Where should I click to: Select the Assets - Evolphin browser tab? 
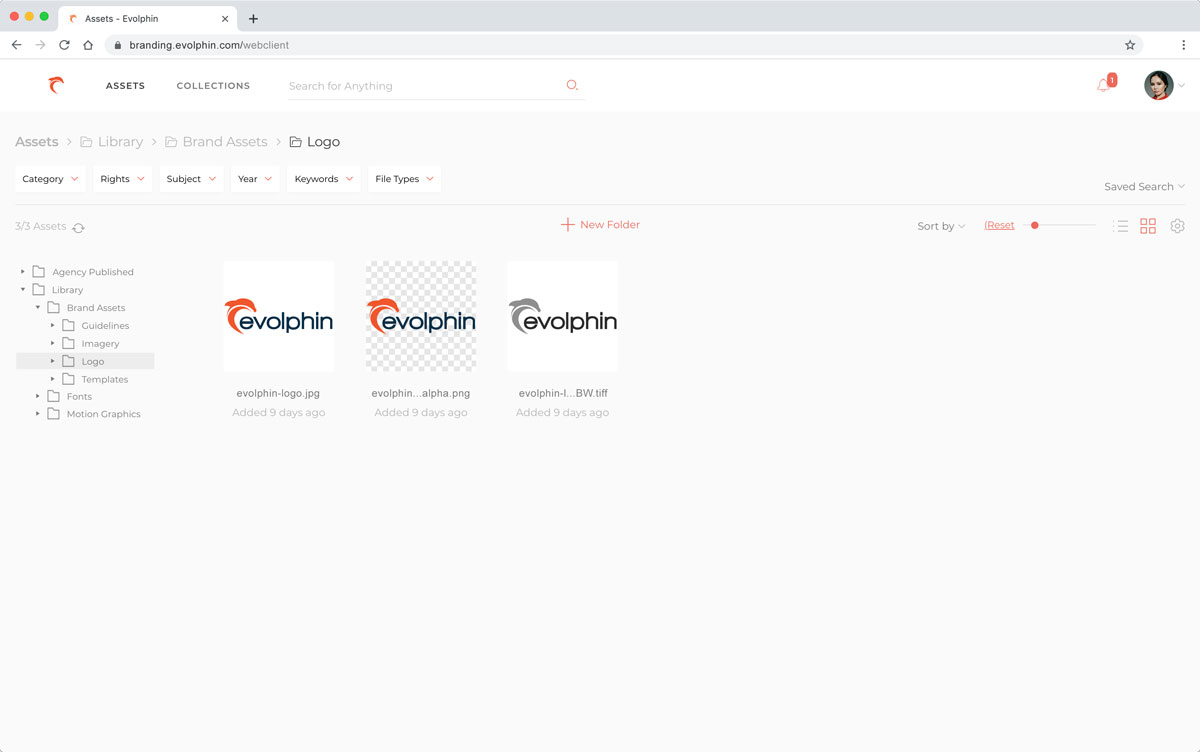[148, 18]
